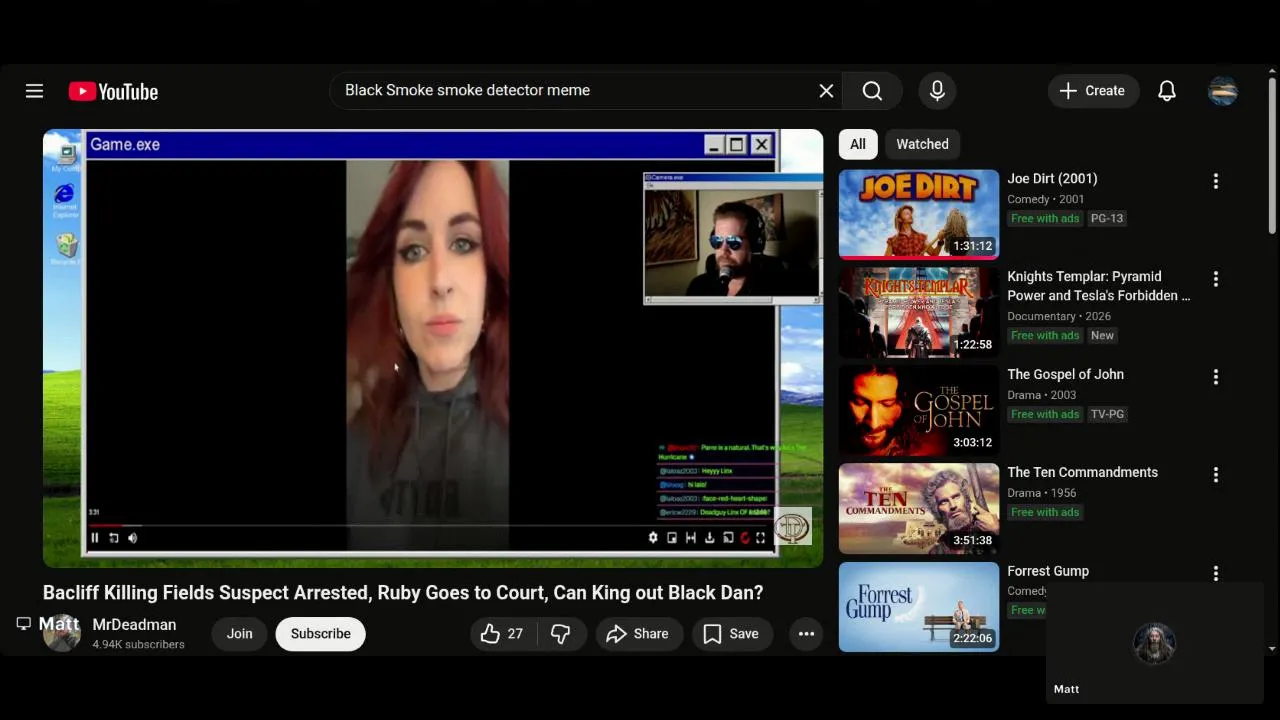Viewport: 1280px width, 720px height.
Task: Click the Join button
Action: point(239,634)
